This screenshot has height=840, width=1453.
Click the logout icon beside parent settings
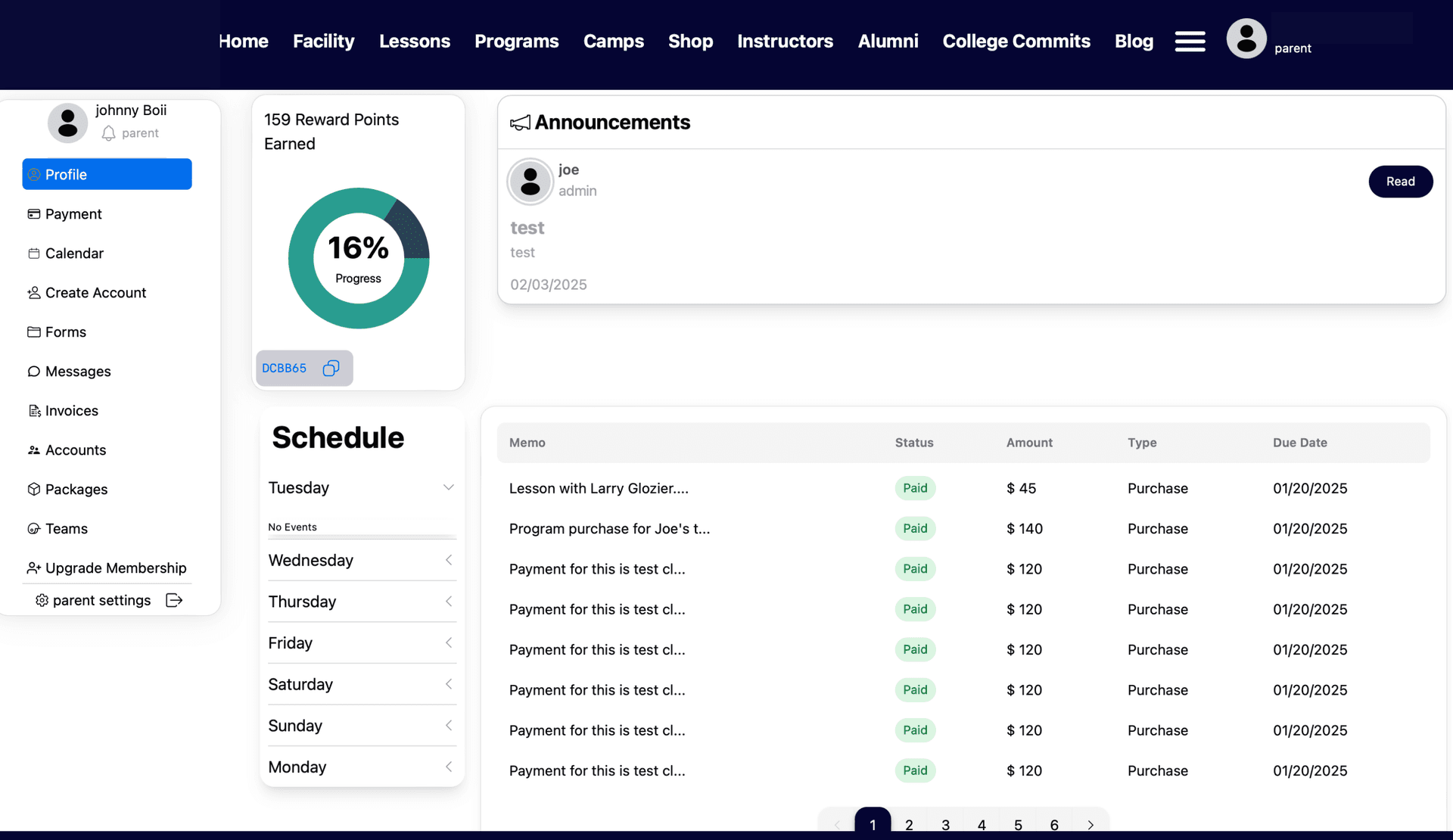tap(174, 600)
